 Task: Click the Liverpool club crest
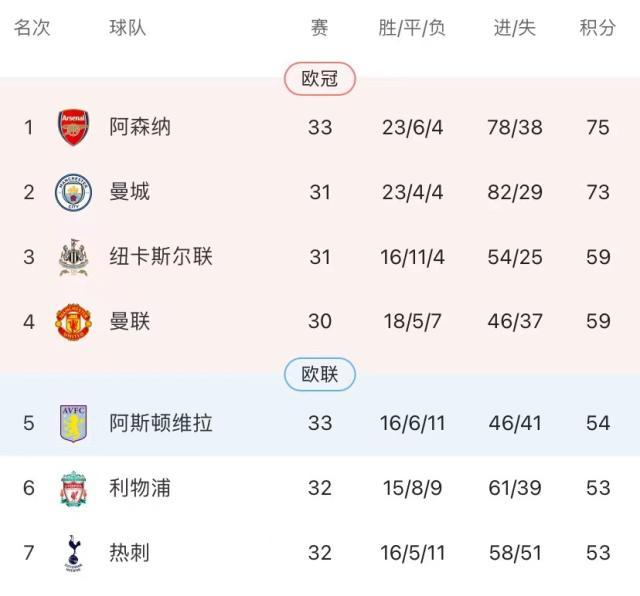(73, 488)
